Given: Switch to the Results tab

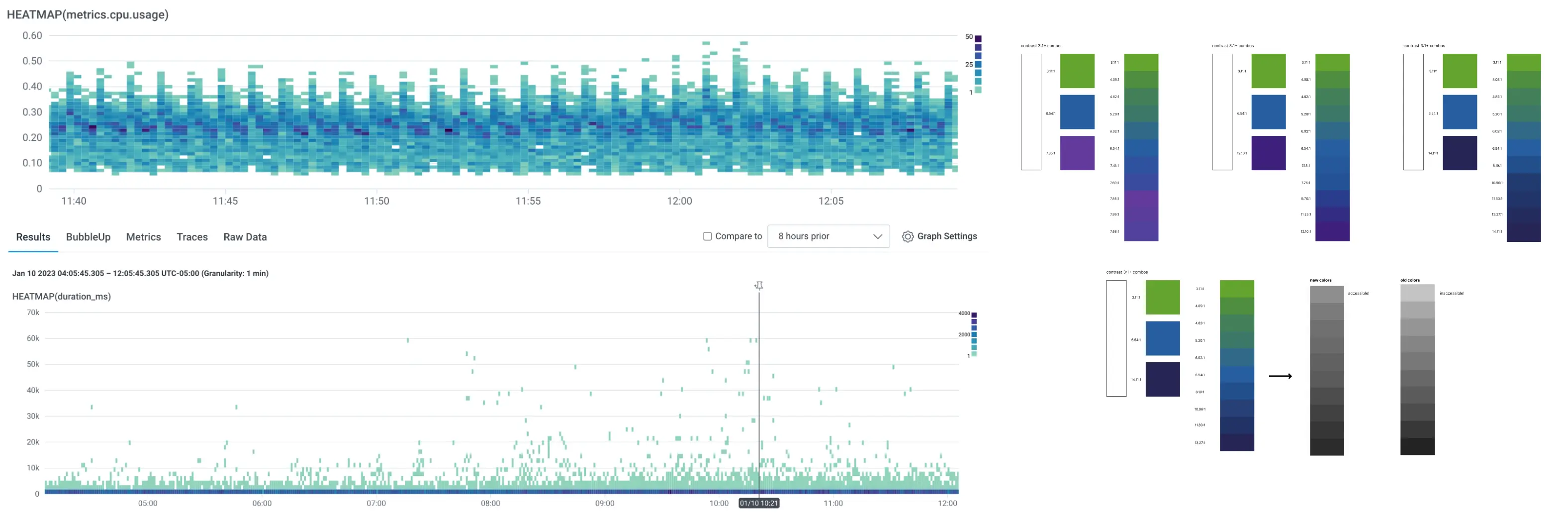Looking at the screenshot, I should (33, 237).
